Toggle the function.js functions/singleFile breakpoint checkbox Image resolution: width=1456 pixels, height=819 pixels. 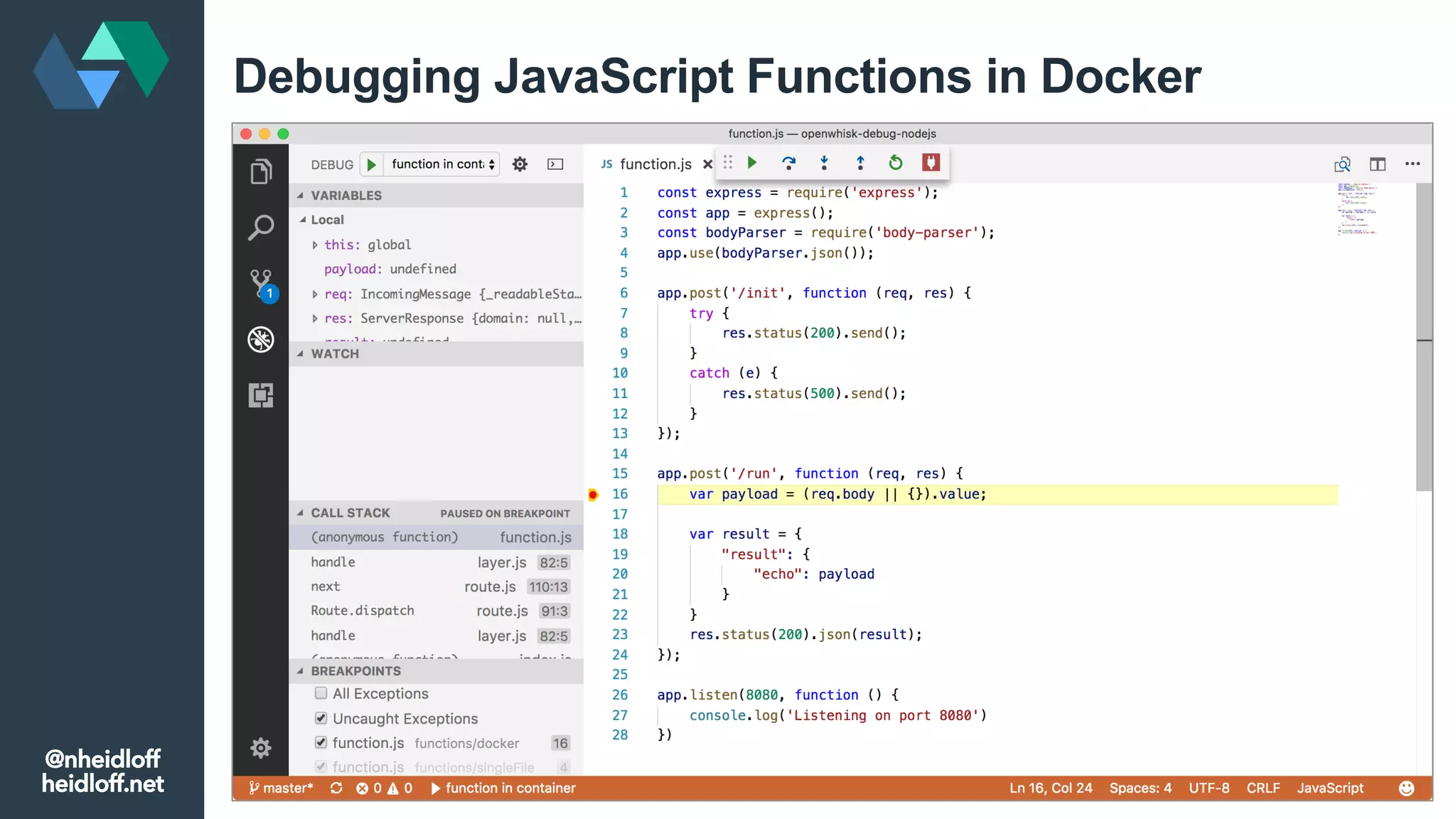click(x=321, y=766)
